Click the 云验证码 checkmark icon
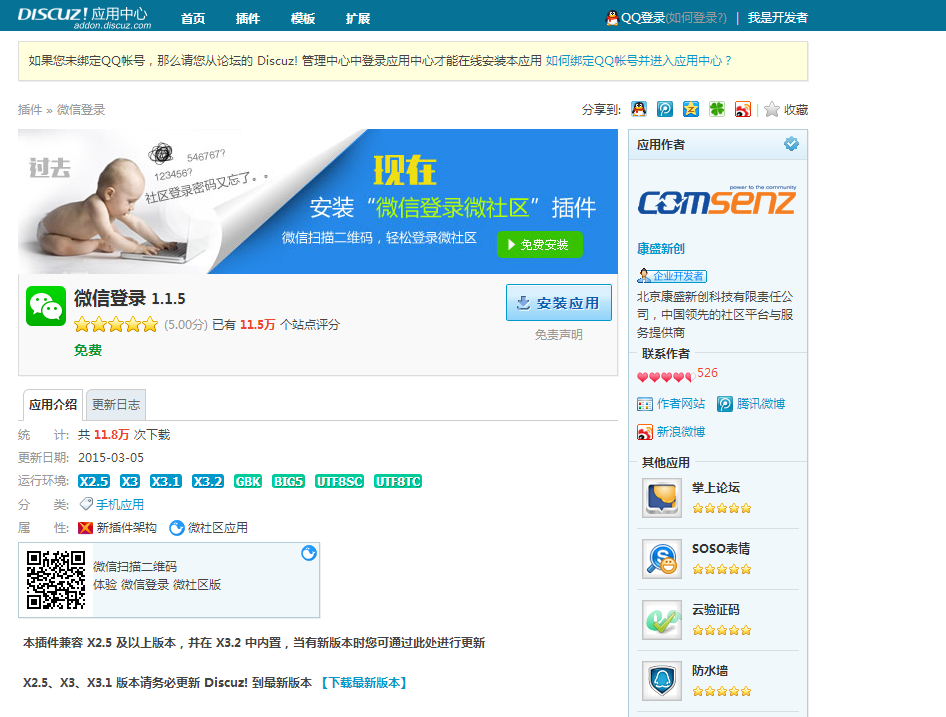946x717 pixels. click(662, 620)
